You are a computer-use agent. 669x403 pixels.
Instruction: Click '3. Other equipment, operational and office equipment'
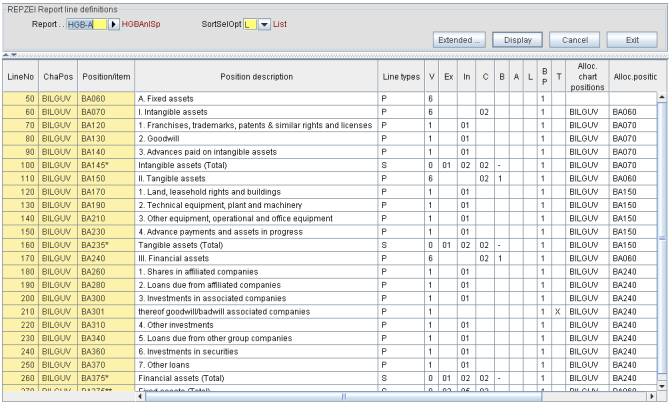256,218
